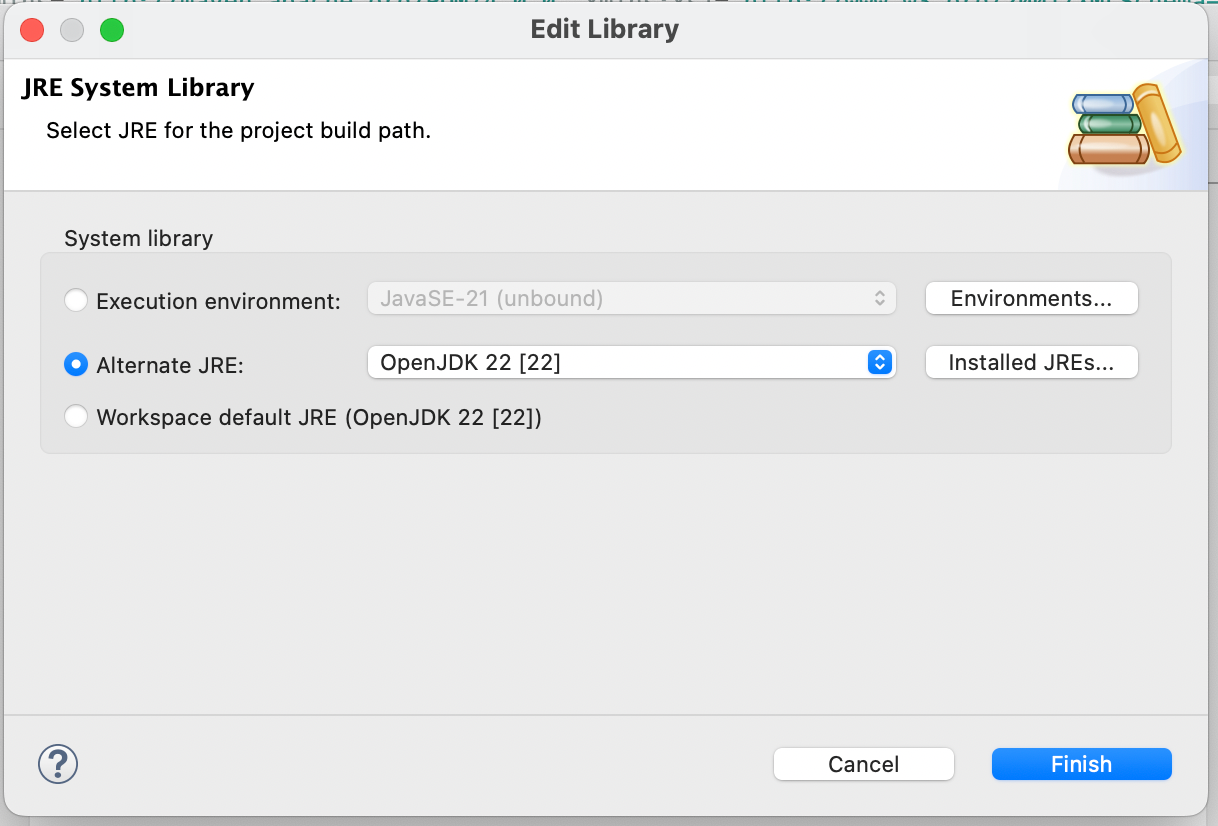This screenshot has width=1218, height=826.
Task: Click the JRE System Library heading
Action: coord(138,88)
